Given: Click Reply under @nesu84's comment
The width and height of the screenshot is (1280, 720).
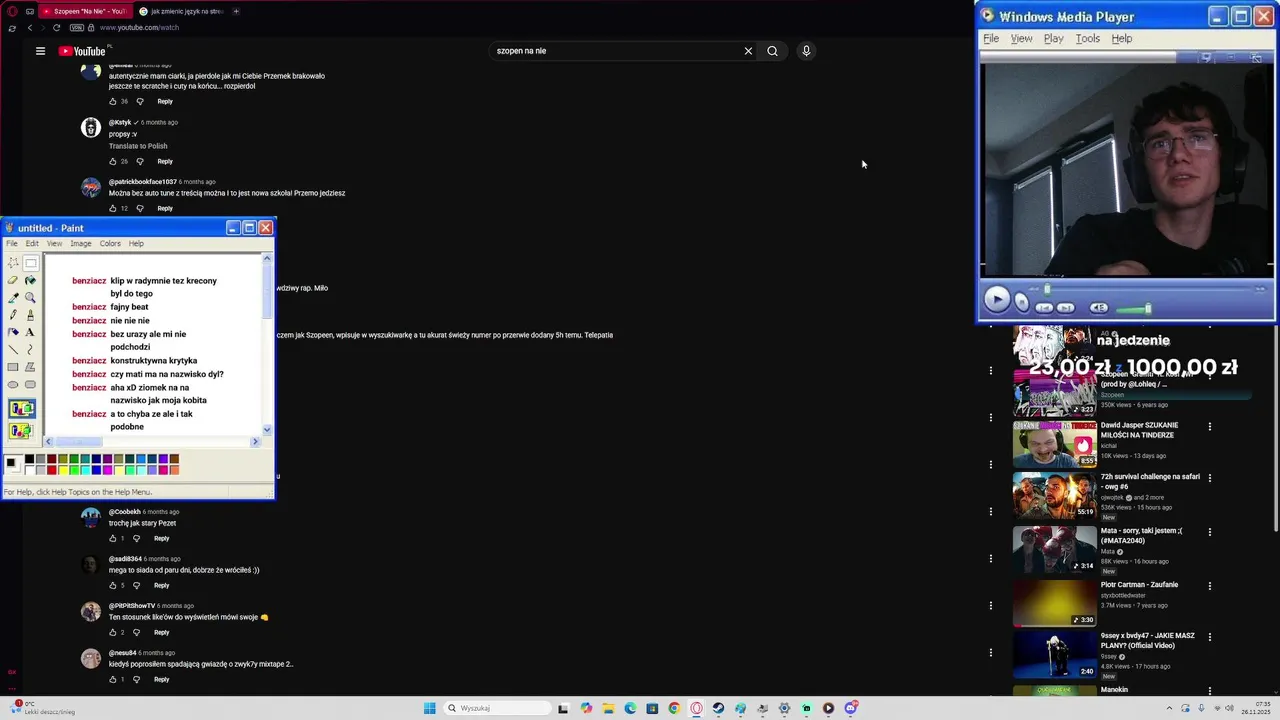Looking at the screenshot, I should [x=162, y=680].
